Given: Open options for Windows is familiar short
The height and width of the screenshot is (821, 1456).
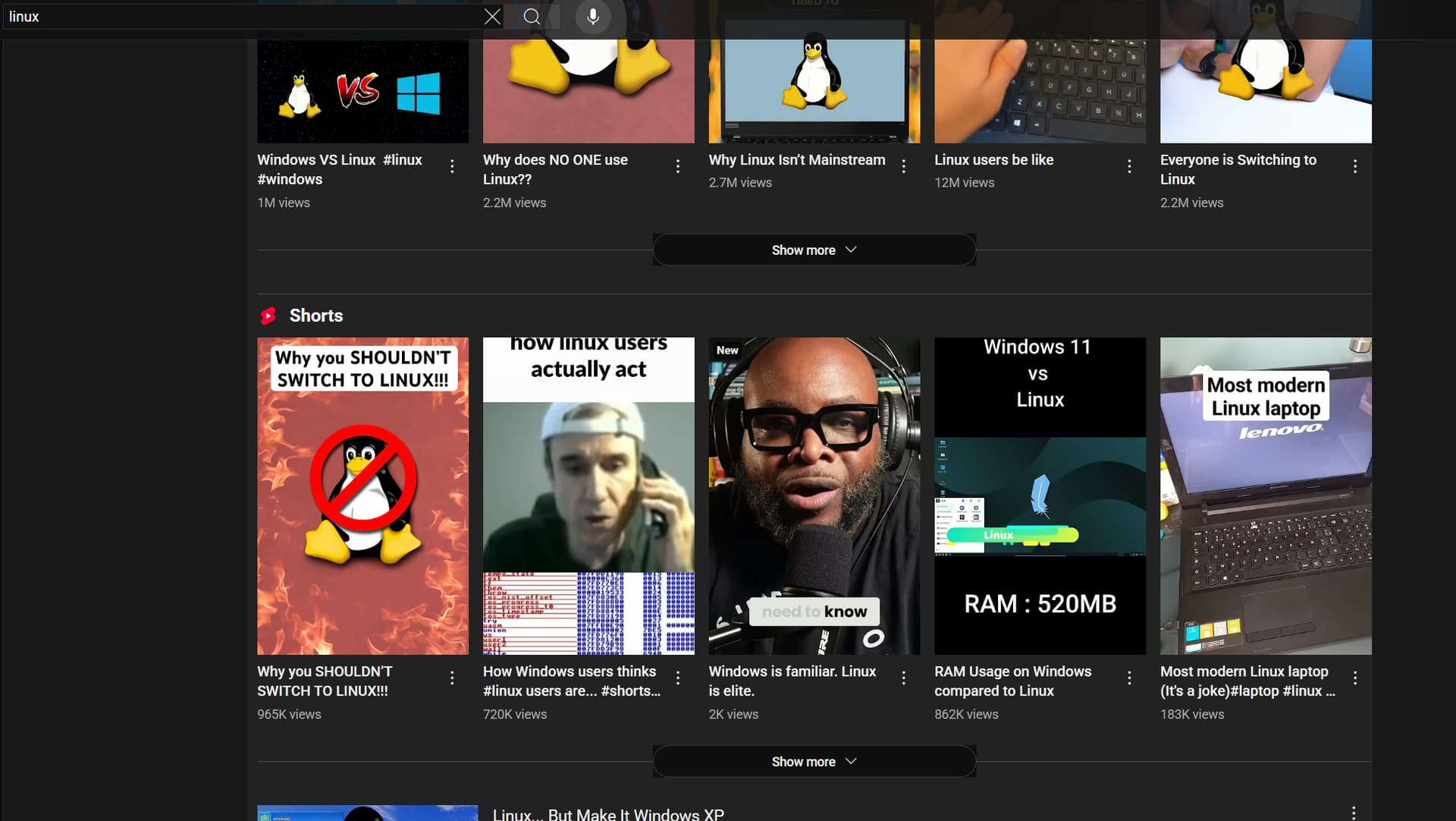Looking at the screenshot, I should click(x=904, y=678).
